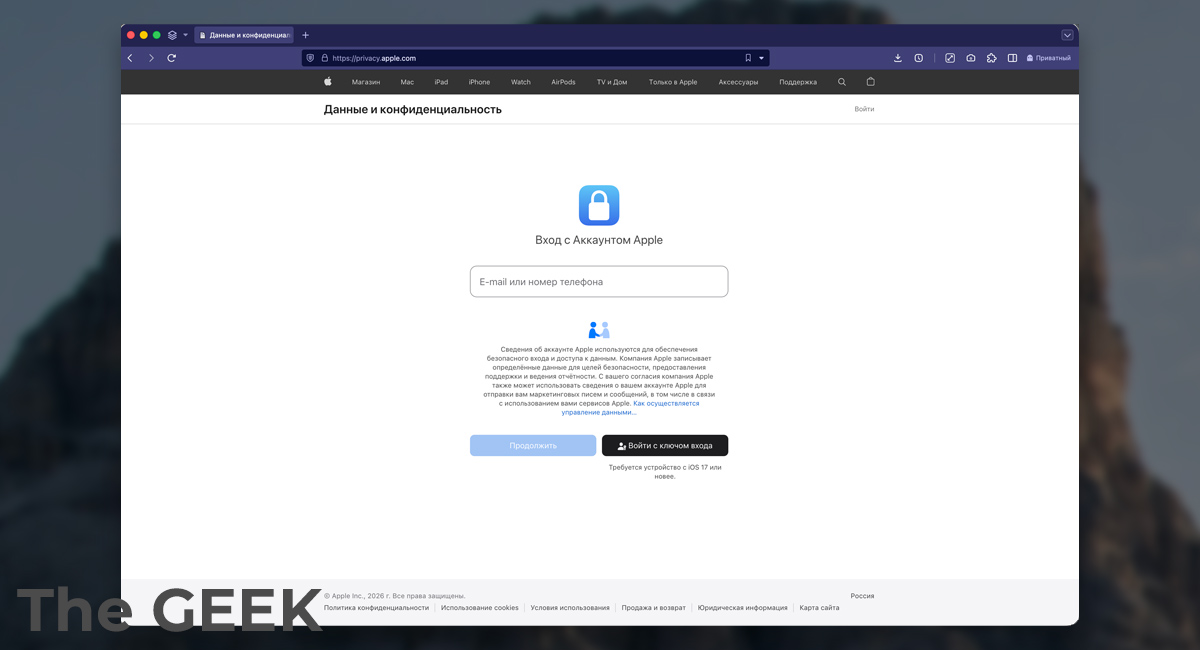Expand the workspaces dropdown near window controls

click(x=185, y=35)
